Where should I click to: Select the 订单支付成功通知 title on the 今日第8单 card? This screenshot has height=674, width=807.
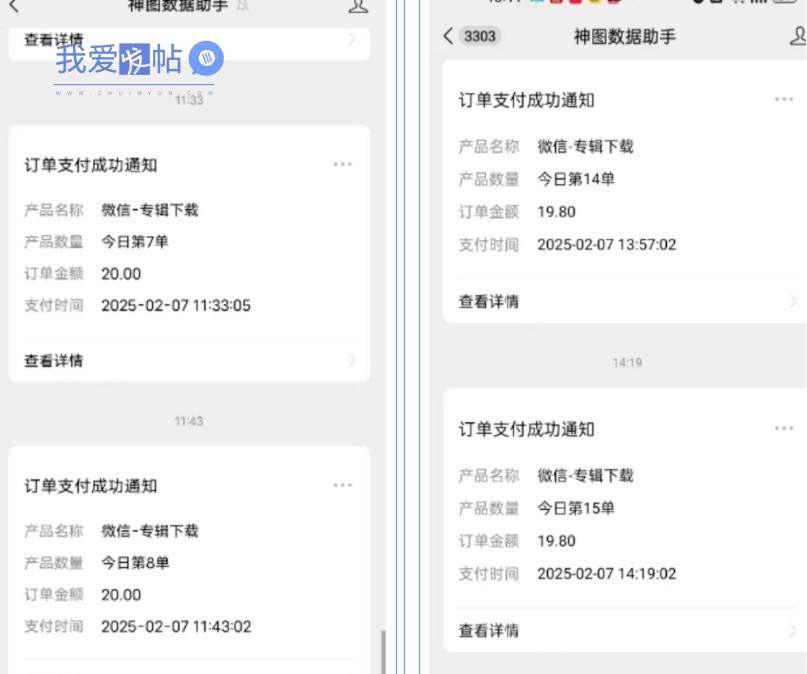tap(91, 486)
